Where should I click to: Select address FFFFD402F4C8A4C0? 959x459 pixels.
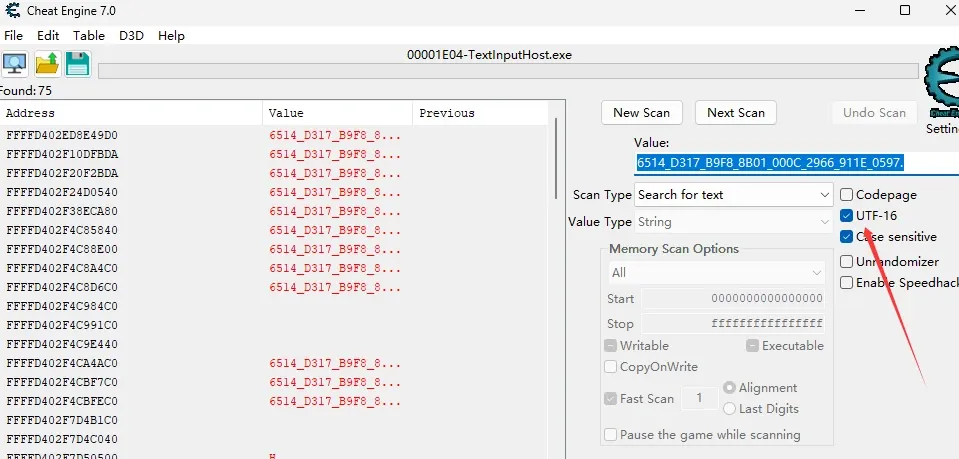pyautogui.click(x=62, y=268)
